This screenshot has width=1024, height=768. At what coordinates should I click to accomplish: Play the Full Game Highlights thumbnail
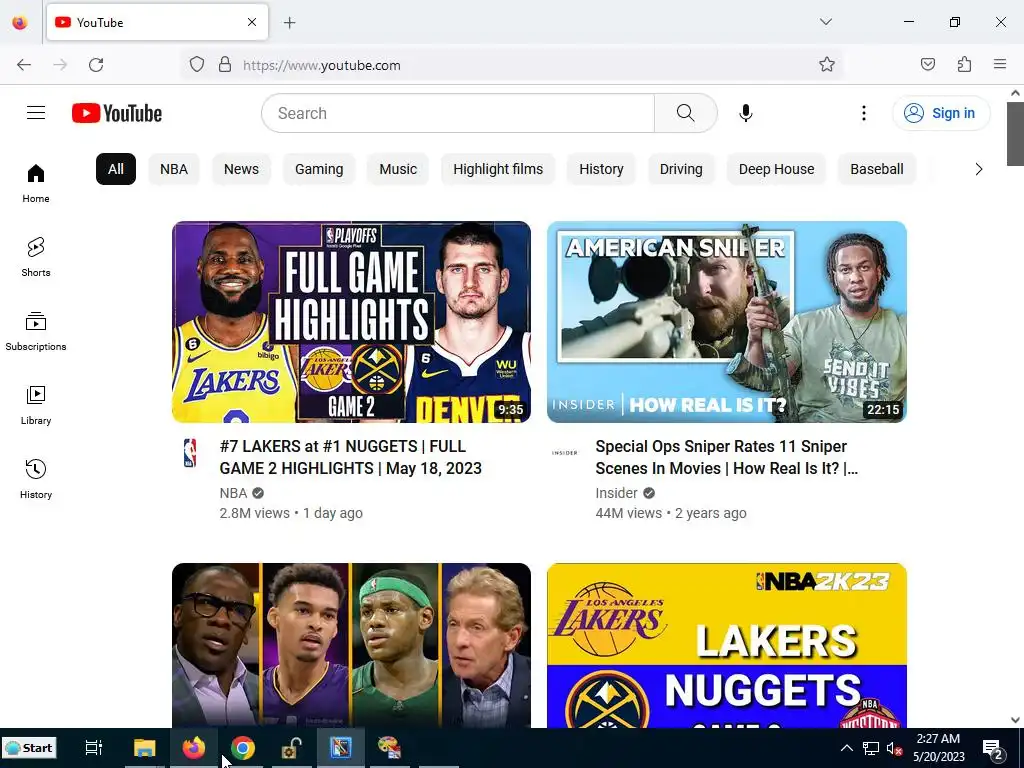tap(351, 322)
